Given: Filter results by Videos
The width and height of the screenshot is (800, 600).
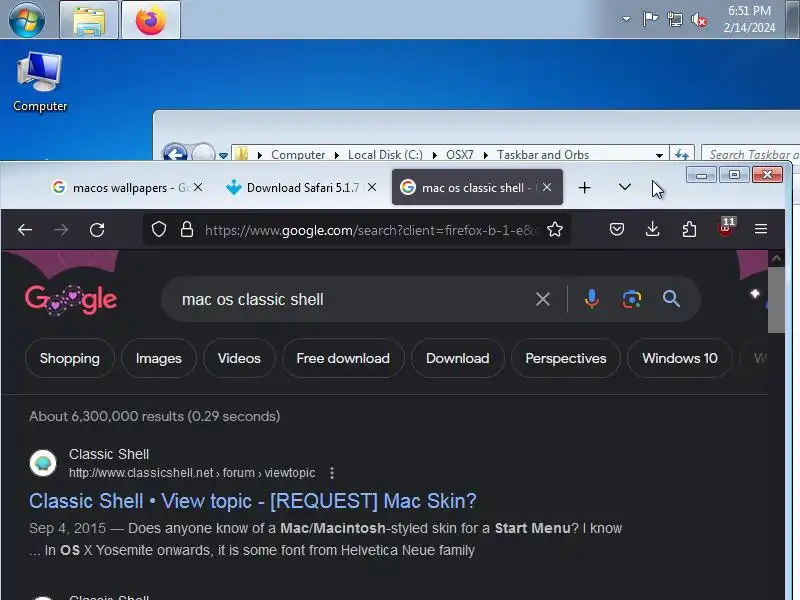Looking at the screenshot, I should 239,358.
